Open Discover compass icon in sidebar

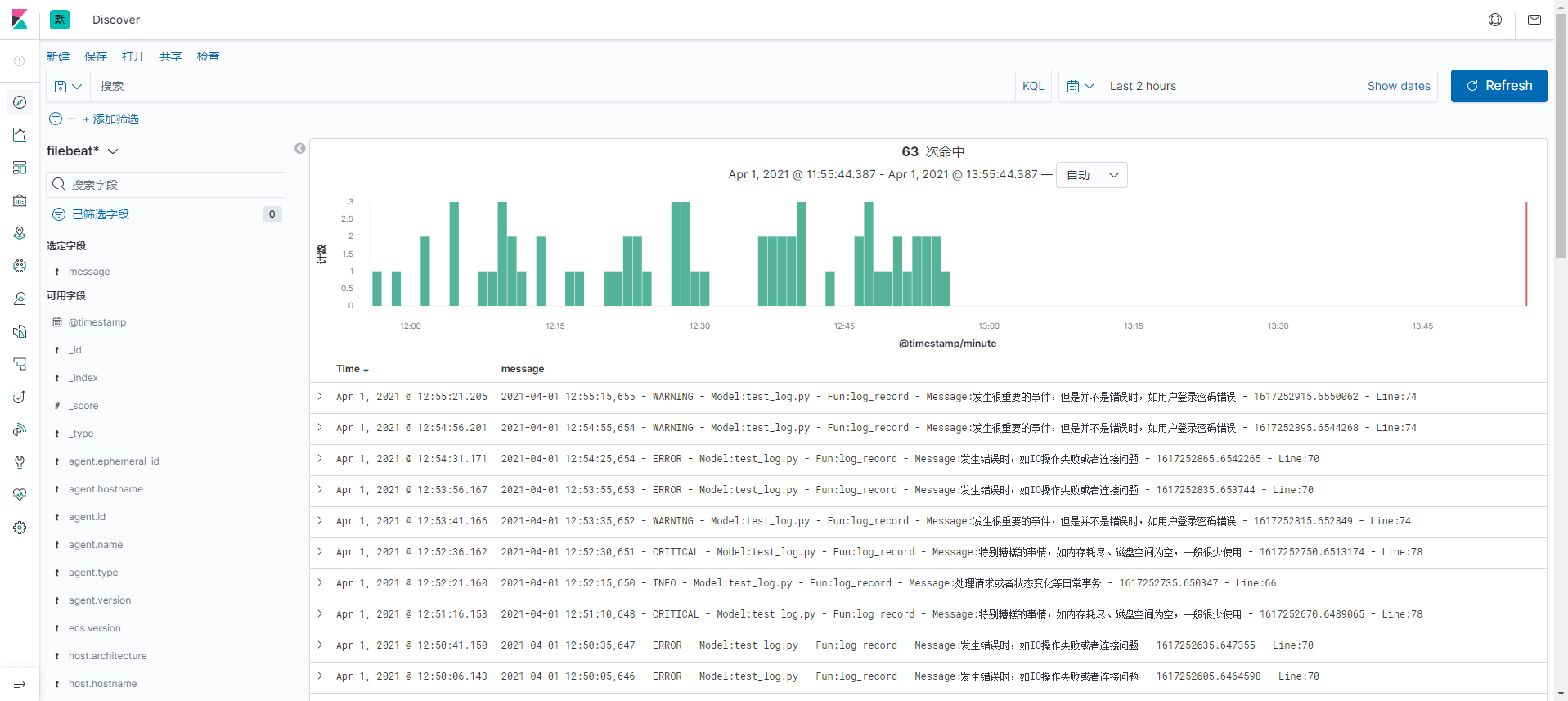20,102
